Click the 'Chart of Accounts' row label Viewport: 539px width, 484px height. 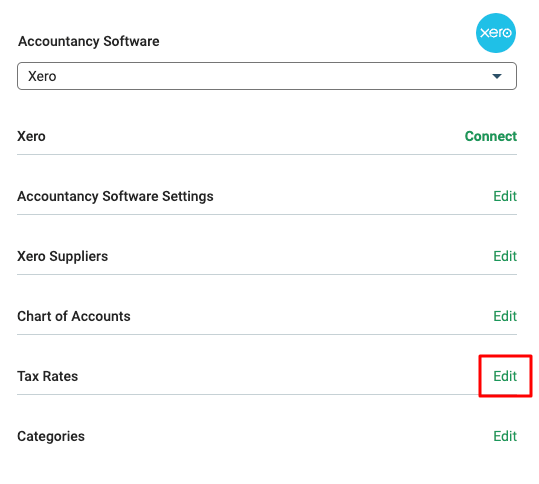pyautogui.click(x=74, y=316)
